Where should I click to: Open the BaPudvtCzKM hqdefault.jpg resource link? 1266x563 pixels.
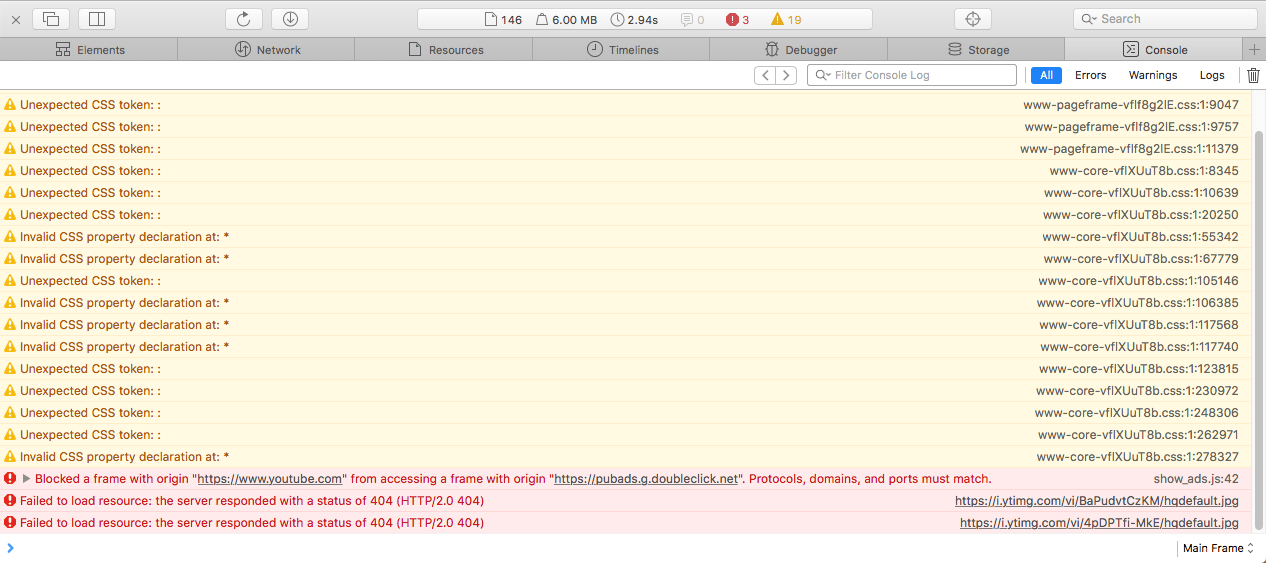tap(1097, 501)
